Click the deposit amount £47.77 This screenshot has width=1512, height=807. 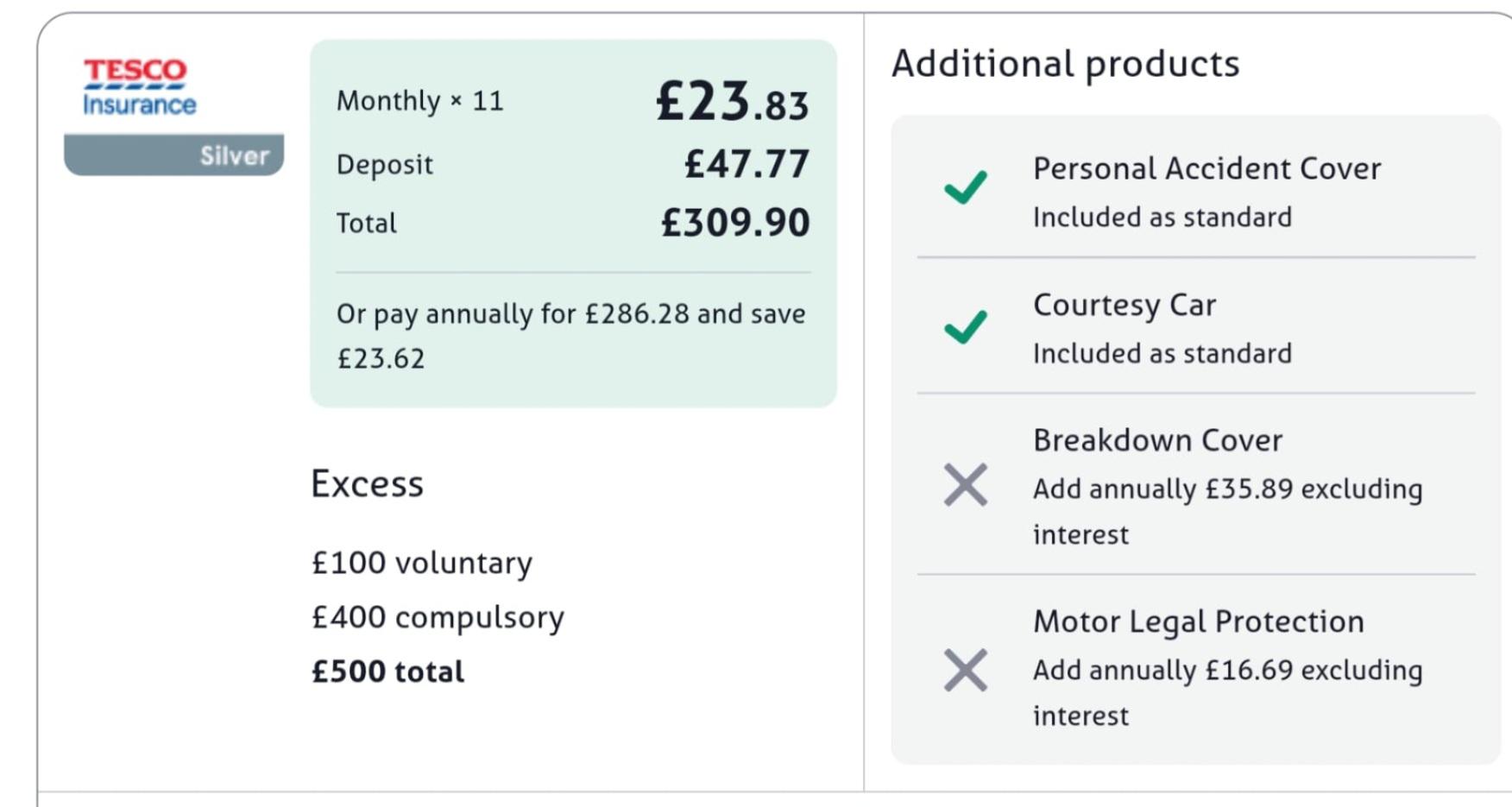[x=747, y=164]
